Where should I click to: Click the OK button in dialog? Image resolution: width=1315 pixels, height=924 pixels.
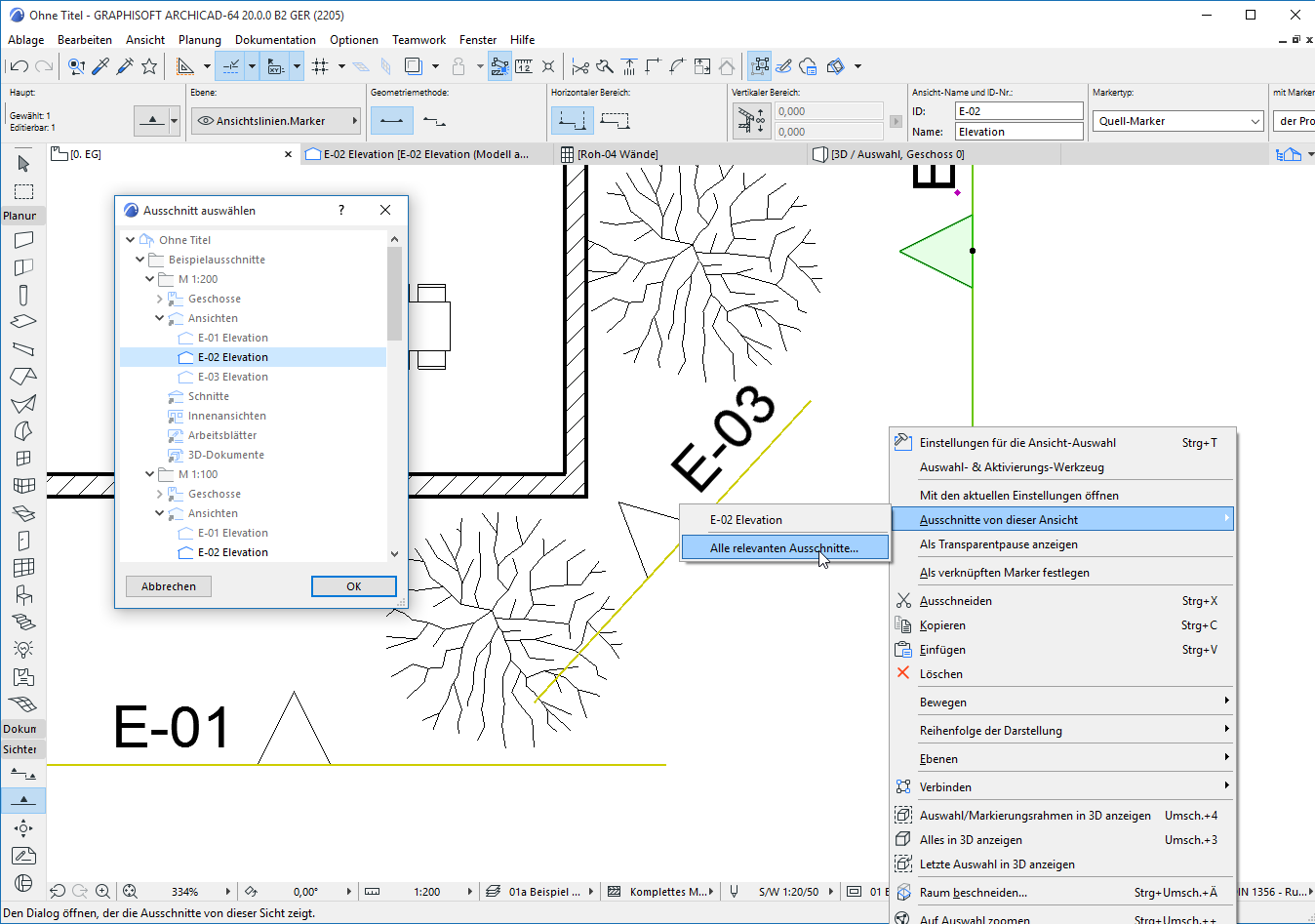pyautogui.click(x=353, y=586)
